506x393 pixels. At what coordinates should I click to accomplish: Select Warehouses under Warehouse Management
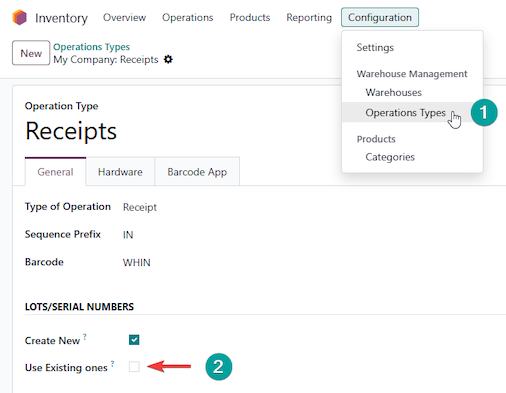point(394,92)
